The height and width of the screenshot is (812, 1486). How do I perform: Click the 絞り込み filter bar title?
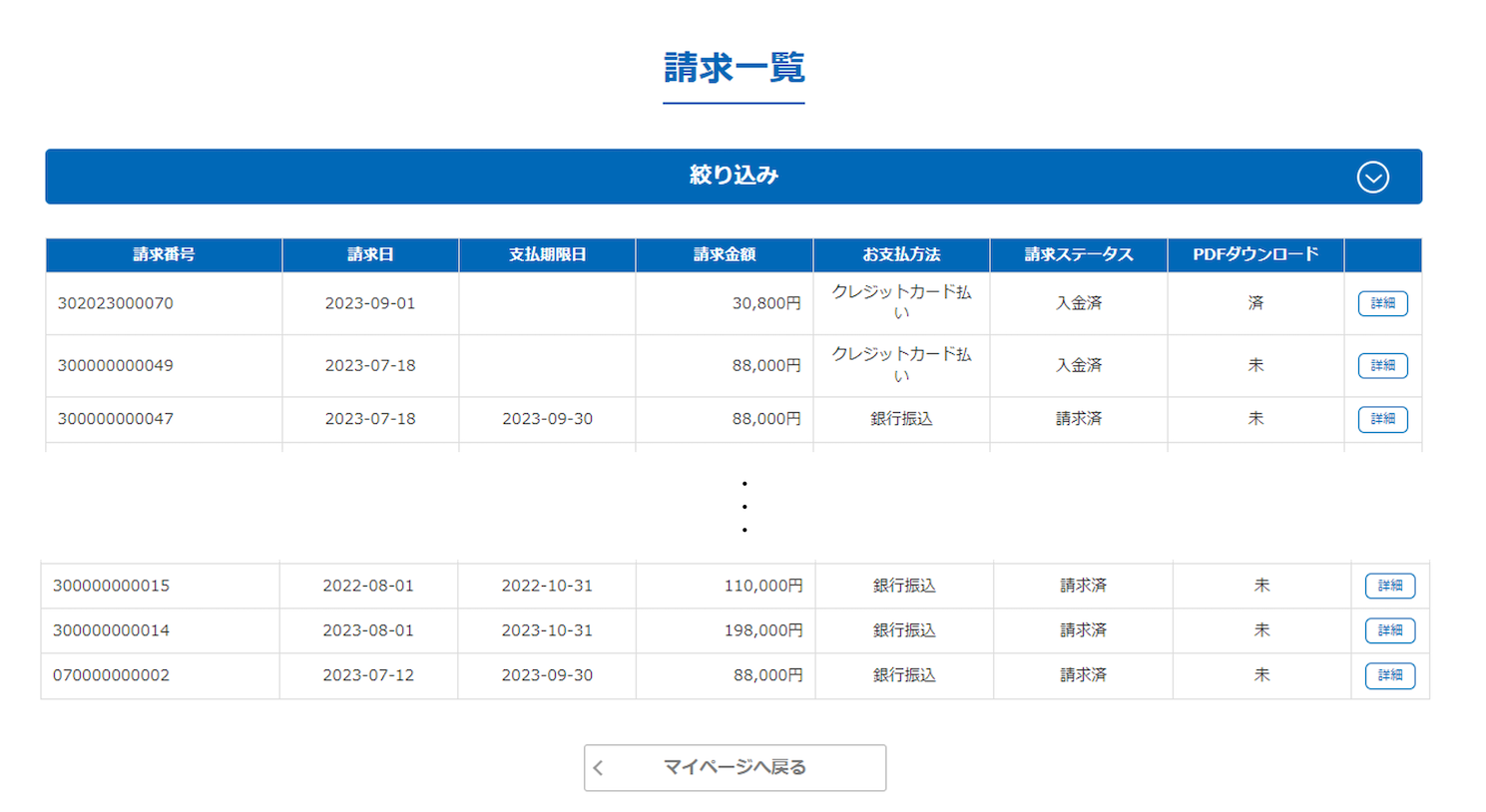734,176
